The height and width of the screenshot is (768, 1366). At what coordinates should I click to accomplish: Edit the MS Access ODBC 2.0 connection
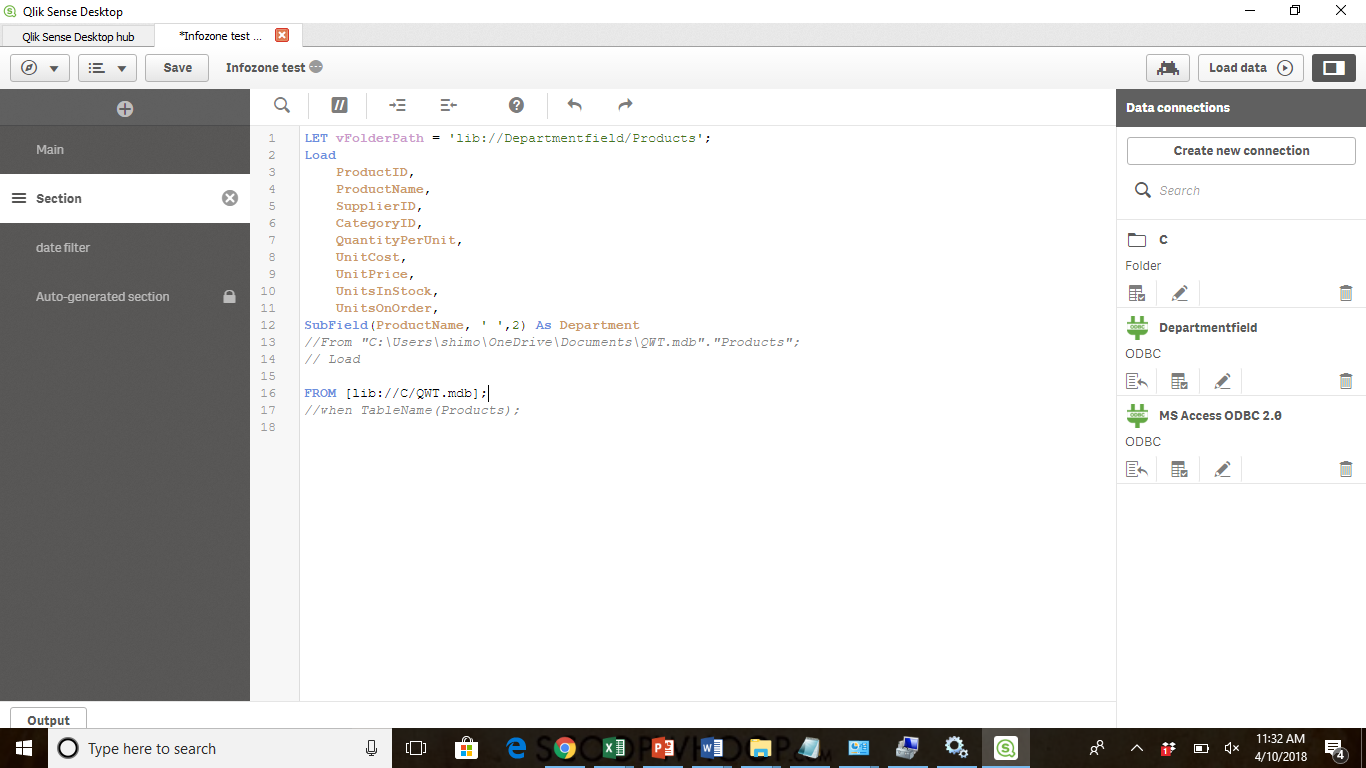(x=1222, y=469)
